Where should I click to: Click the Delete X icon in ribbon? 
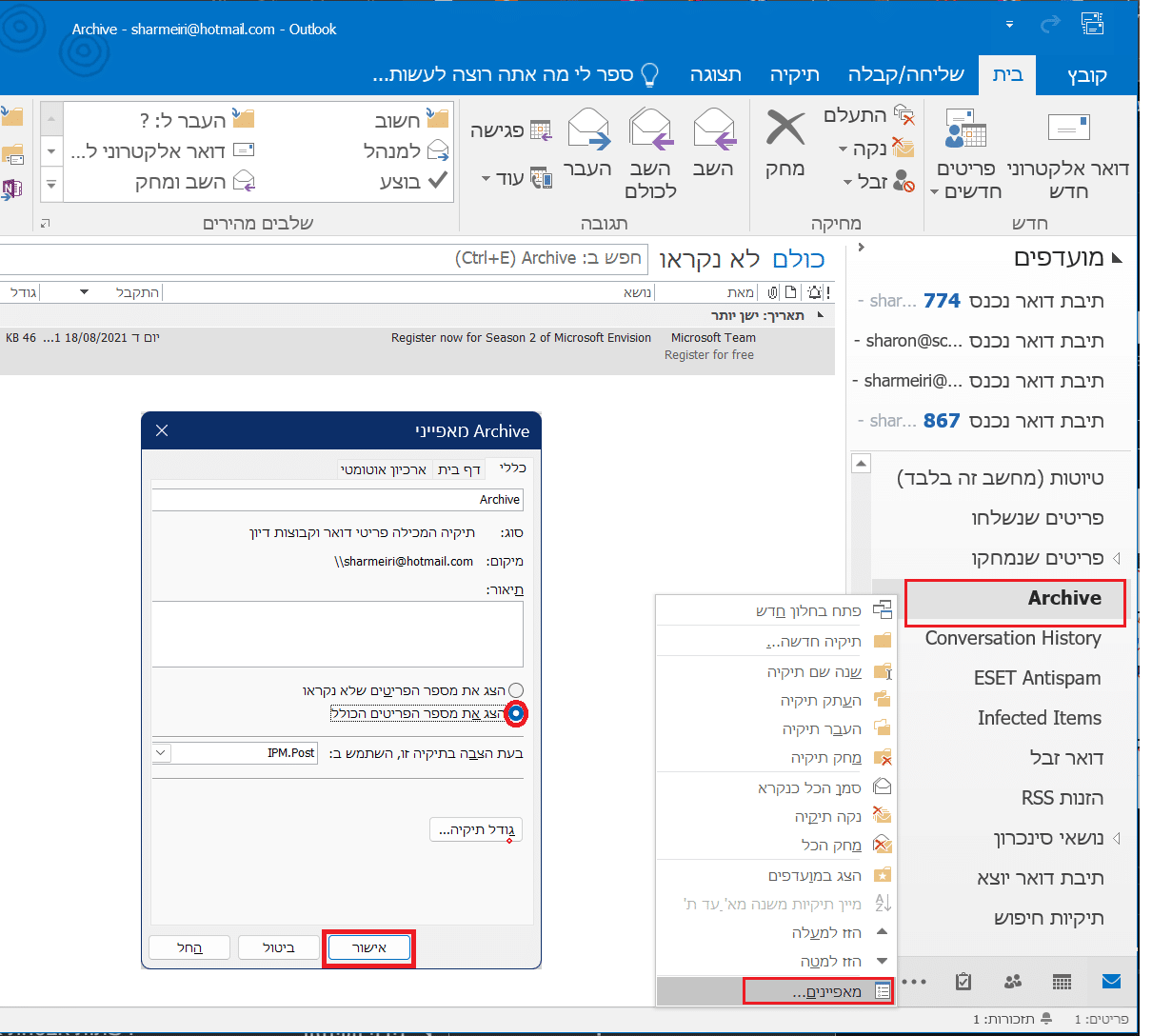(785, 128)
